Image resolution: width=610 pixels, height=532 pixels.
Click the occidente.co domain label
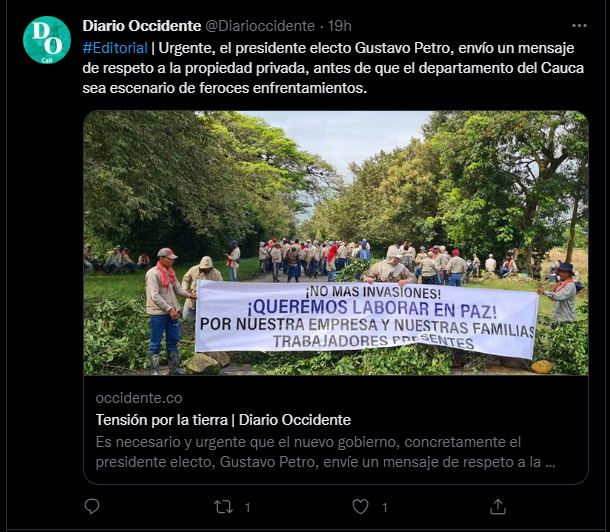(x=139, y=398)
